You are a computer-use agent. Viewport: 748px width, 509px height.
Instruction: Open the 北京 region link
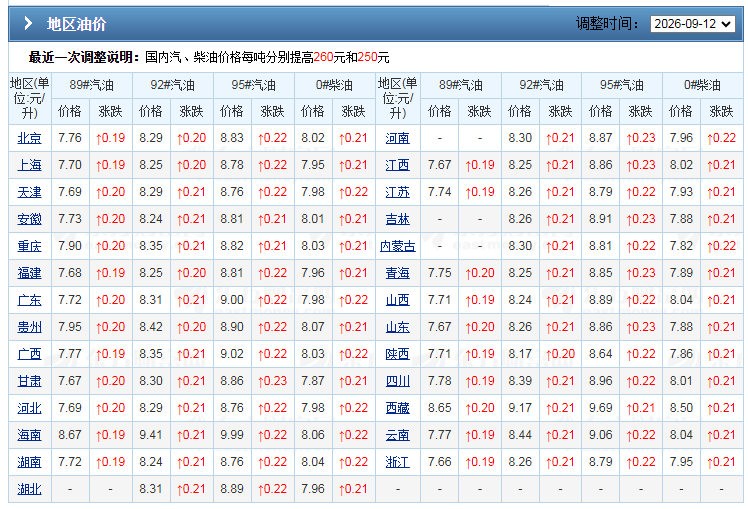(x=30, y=138)
